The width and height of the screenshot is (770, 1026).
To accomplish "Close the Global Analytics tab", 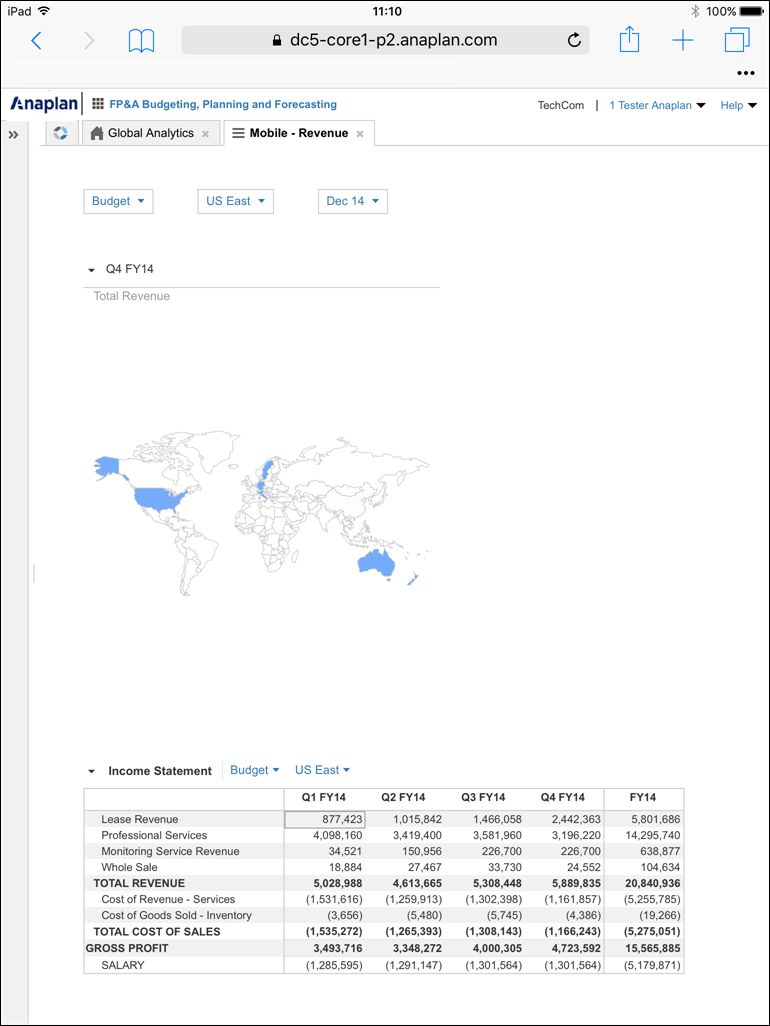I will (x=205, y=134).
